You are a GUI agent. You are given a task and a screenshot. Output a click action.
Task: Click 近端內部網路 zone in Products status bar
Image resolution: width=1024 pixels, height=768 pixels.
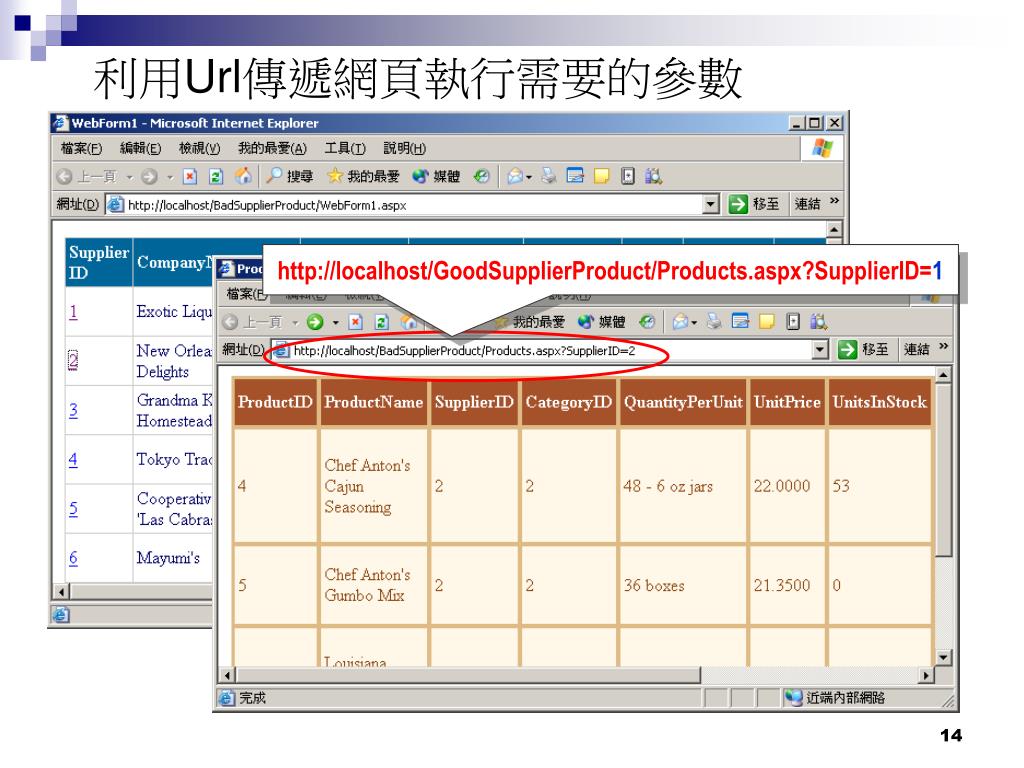(x=837, y=698)
